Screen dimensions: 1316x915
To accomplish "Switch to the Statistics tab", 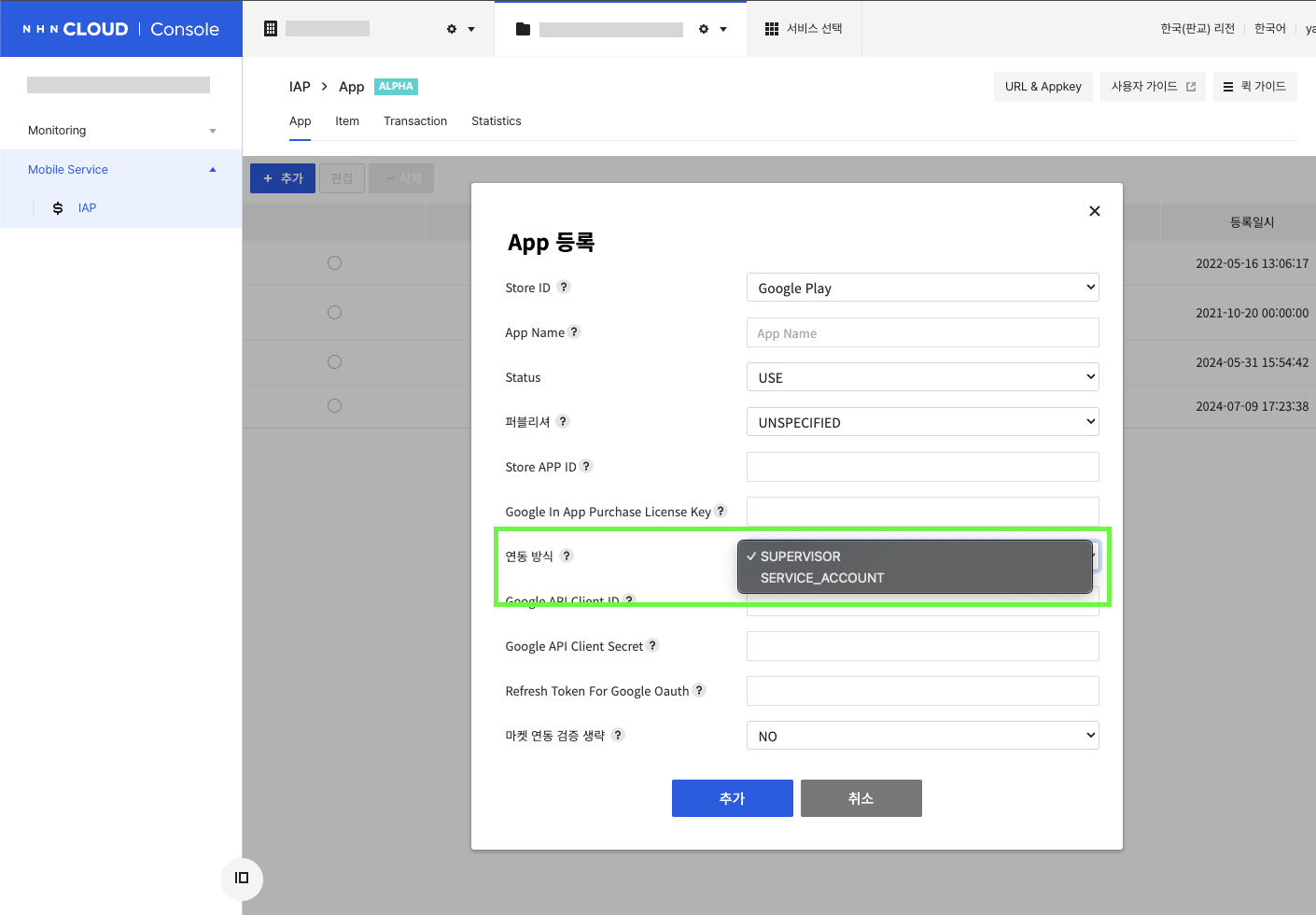I will pos(497,121).
